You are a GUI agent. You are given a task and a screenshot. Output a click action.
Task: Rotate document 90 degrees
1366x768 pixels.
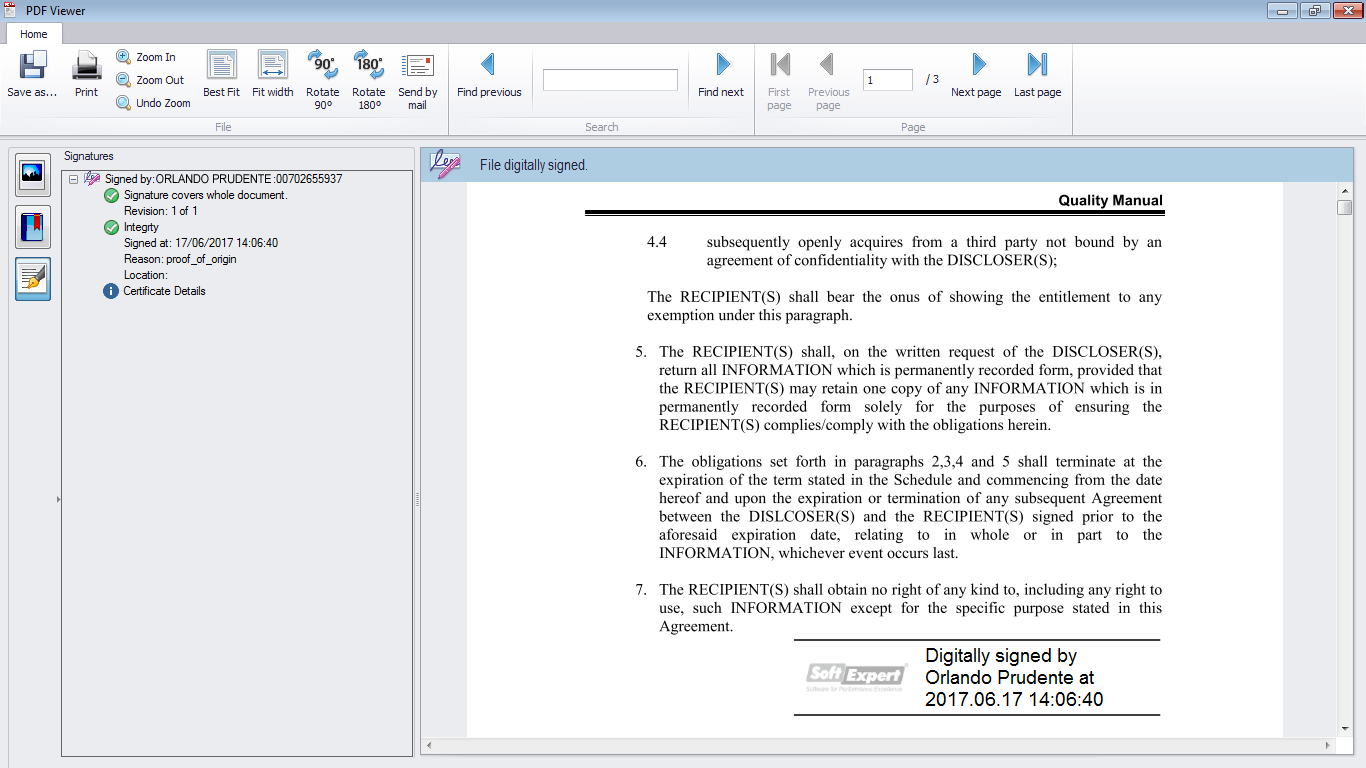322,79
